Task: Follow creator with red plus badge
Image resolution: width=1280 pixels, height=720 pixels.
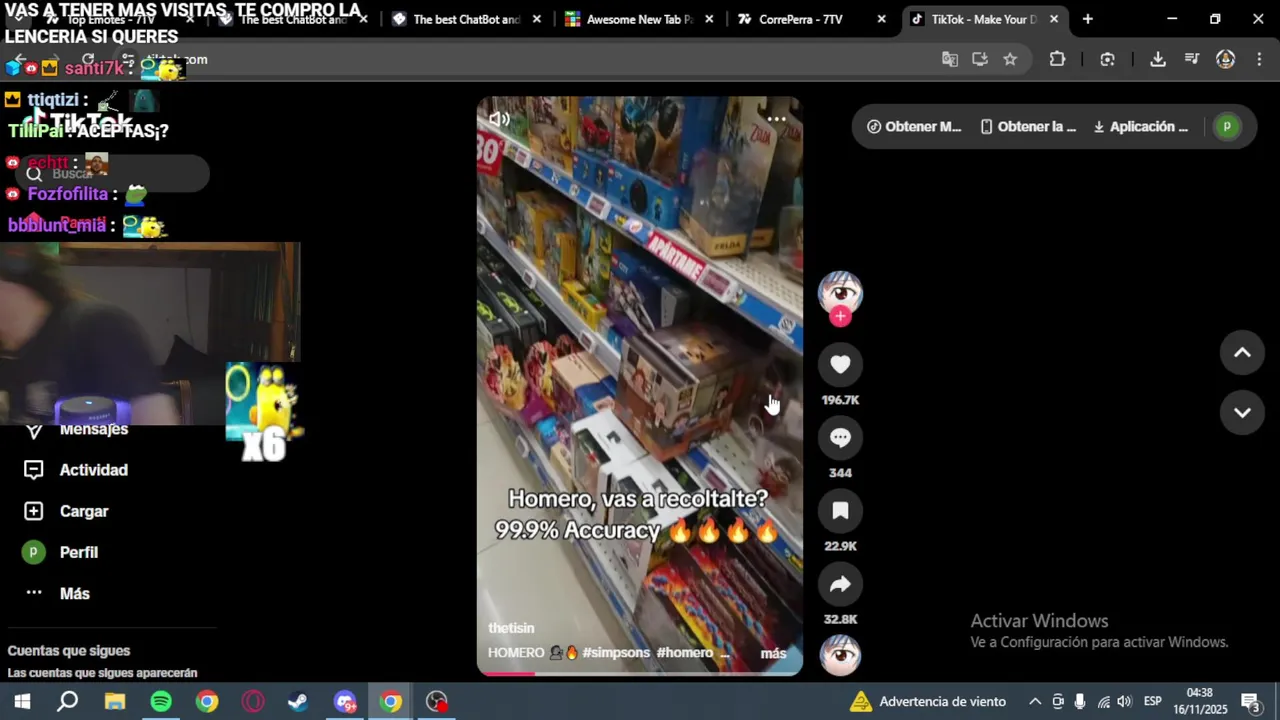Action: 840,316
